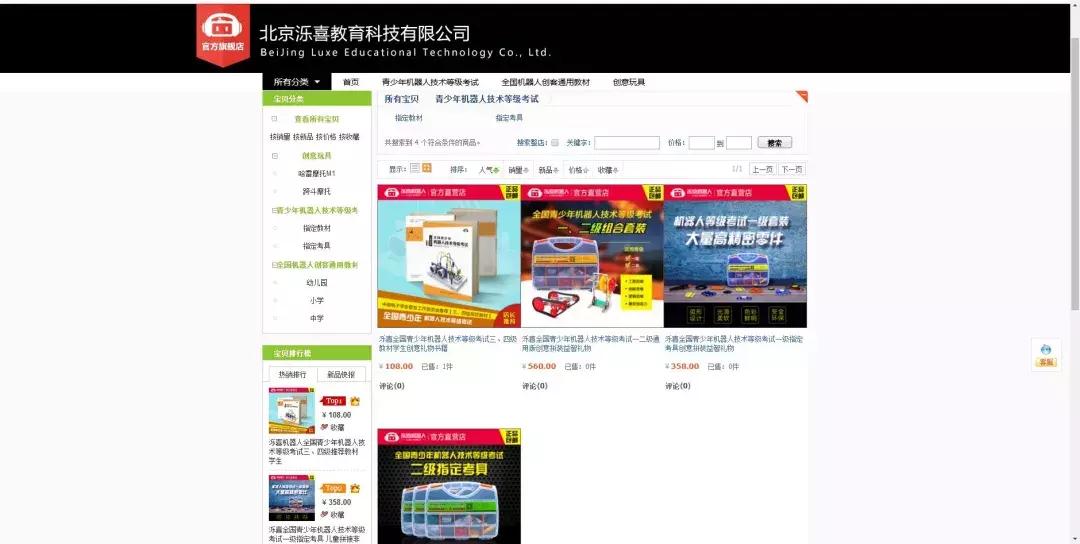
Task: Select the 热销排行 tab
Action: [293, 375]
